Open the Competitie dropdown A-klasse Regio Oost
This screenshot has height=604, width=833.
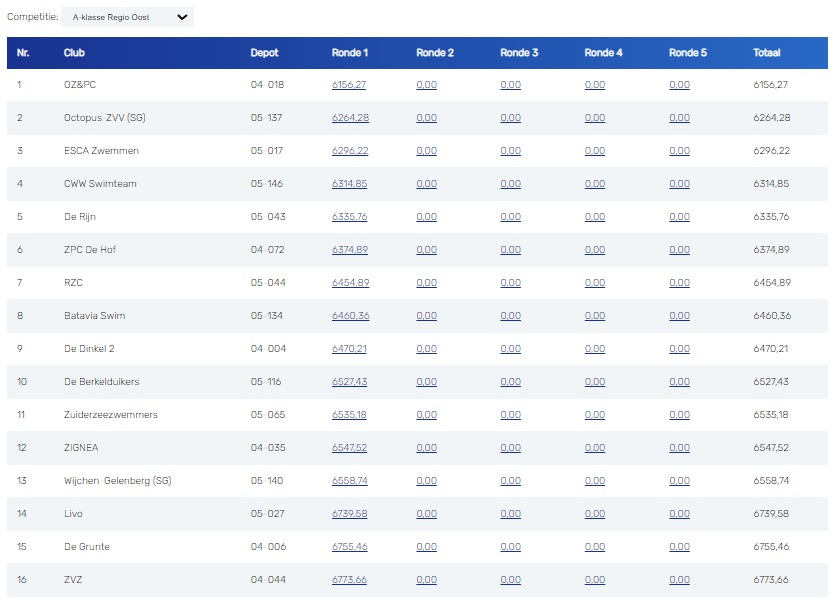(x=127, y=17)
